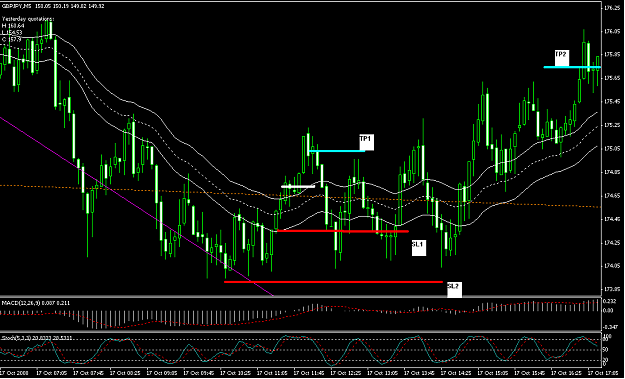
Task: Select the short white entry line
Action: point(298,186)
